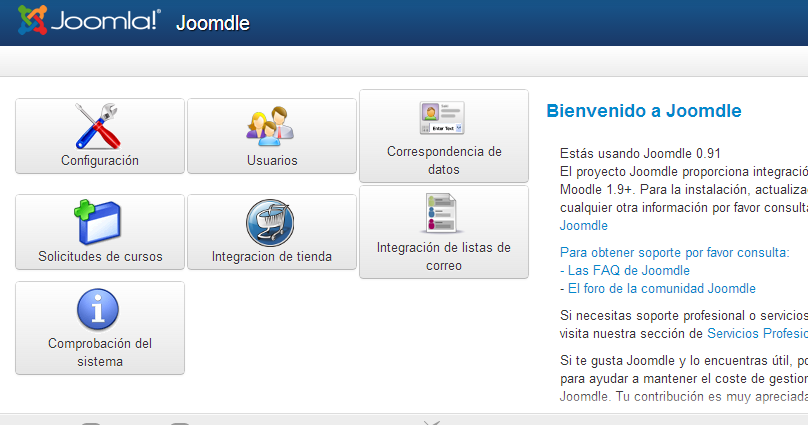808x425 pixels.
Task: Click the Usuarios people icon
Action: 271,125
